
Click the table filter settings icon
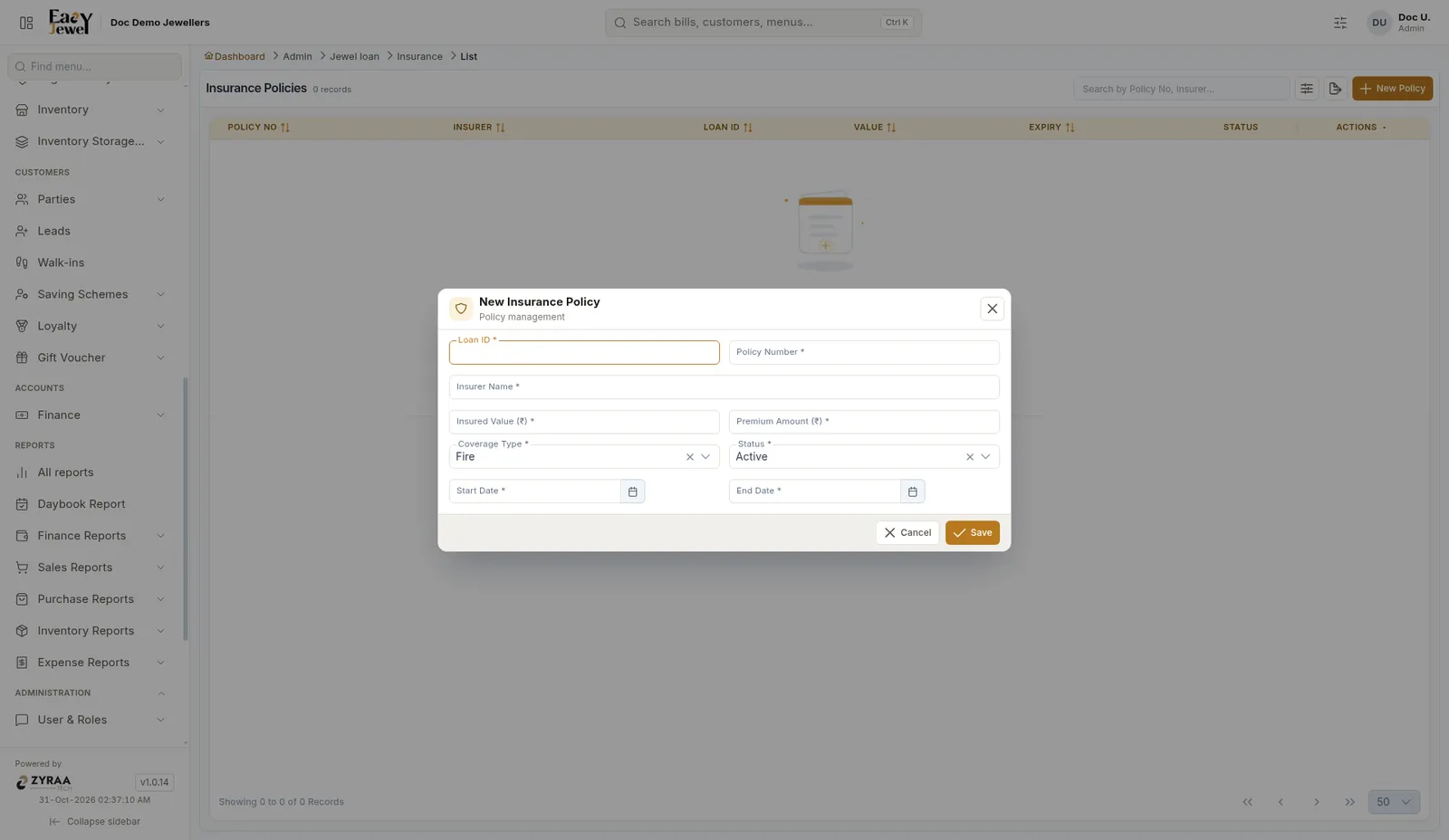pos(1307,89)
